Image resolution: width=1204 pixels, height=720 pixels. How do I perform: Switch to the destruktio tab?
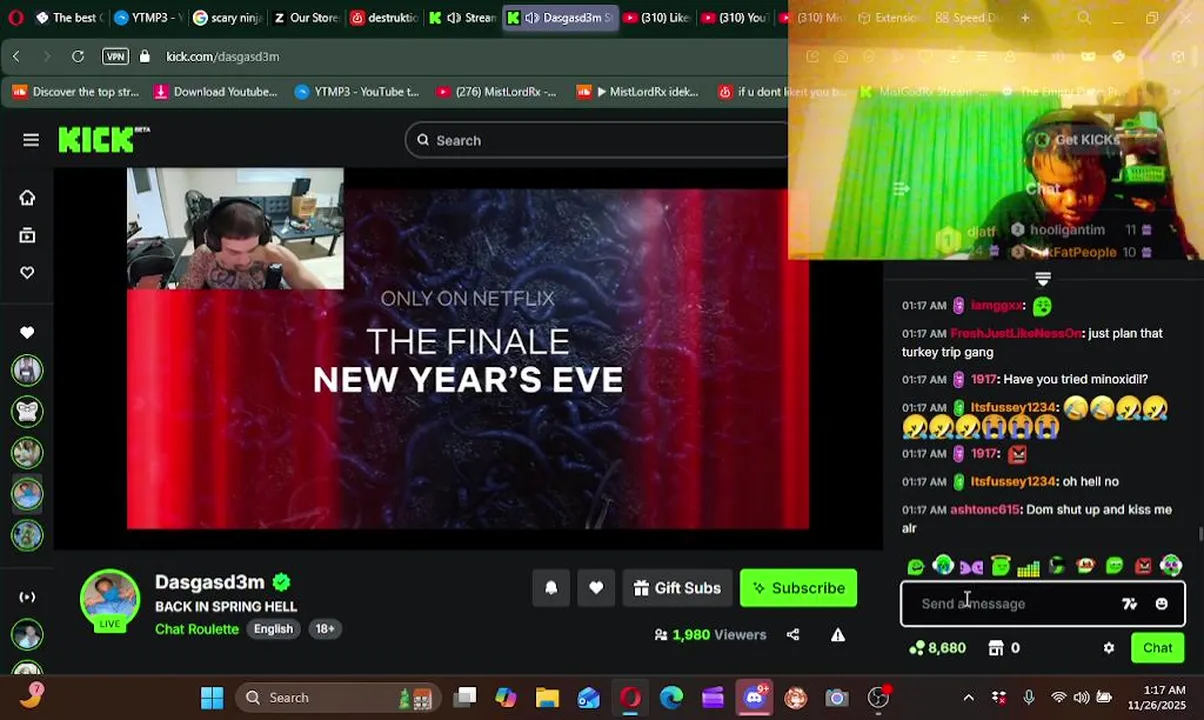click(x=384, y=18)
